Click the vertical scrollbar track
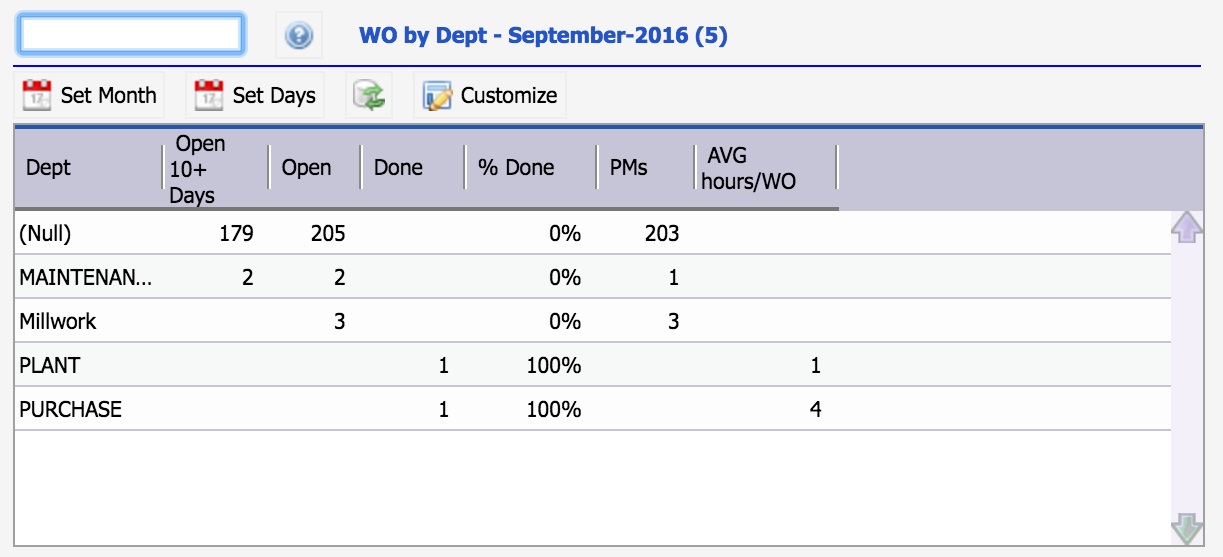Image resolution: width=1223 pixels, height=557 pixels. (x=1186, y=380)
